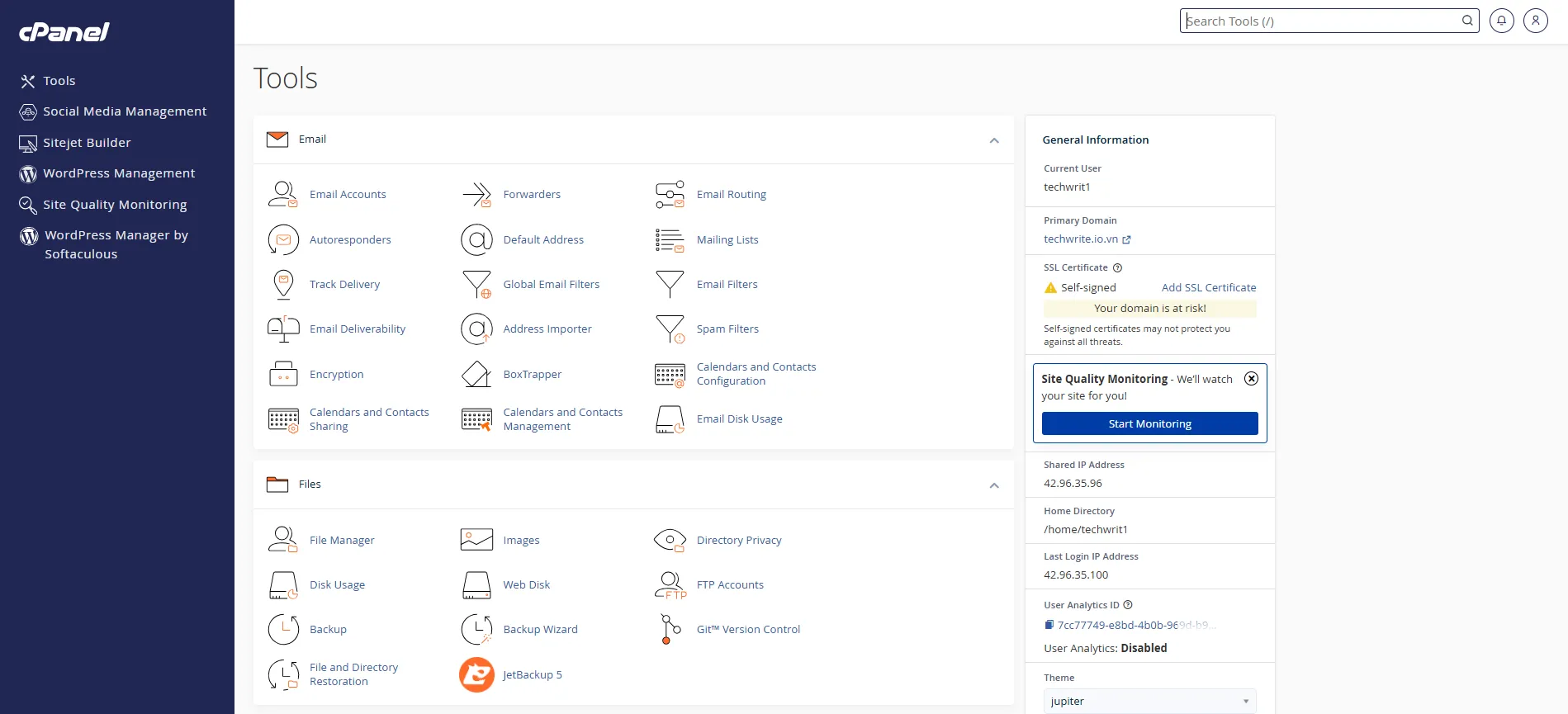Viewport: 1568px width, 714px height.
Task: Select Site Quality Monitoring in sidebar
Action: pos(103,205)
